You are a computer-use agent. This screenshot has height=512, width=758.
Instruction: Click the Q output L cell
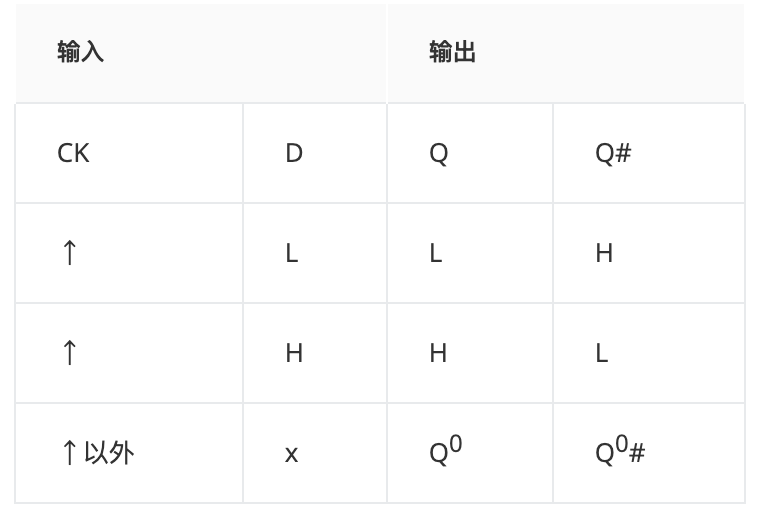tap(470, 253)
